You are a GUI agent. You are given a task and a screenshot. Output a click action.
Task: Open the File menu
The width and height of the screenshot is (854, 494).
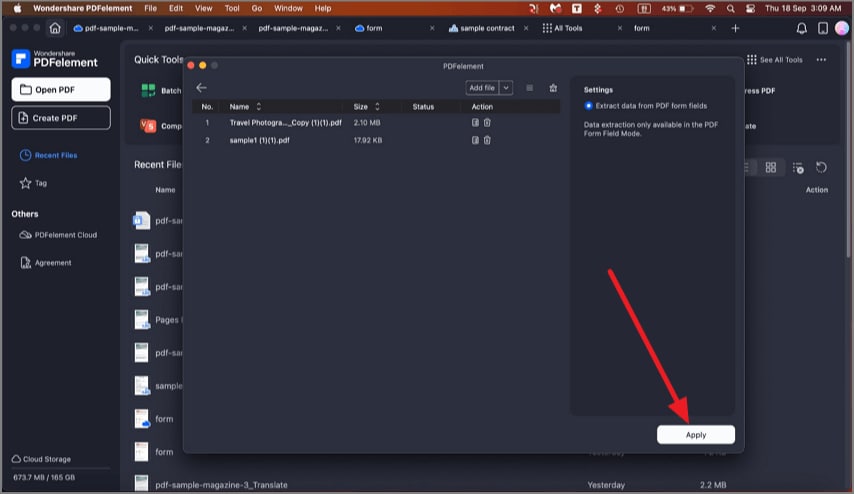point(150,8)
